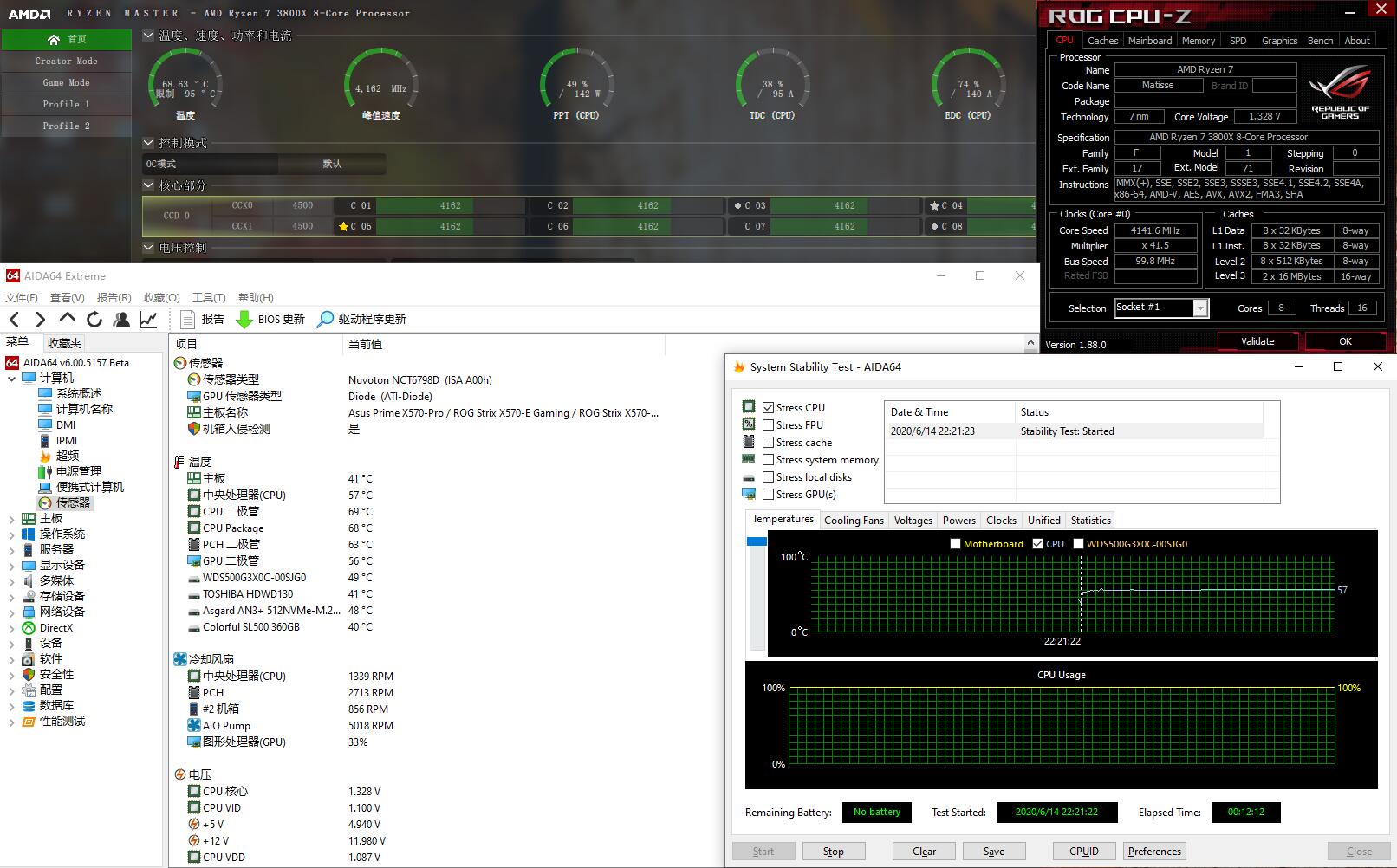Select the 传感器 item in the tree
The width and height of the screenshot is (1397, 868).
pos(73,502)
